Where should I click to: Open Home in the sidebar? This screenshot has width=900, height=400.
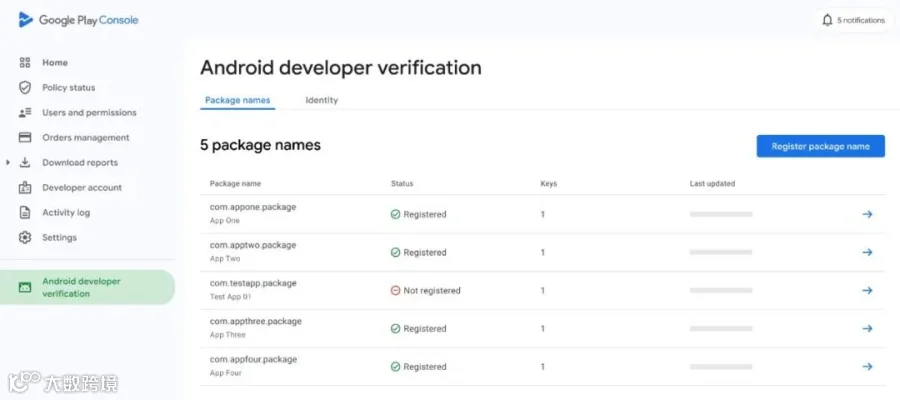55,63
